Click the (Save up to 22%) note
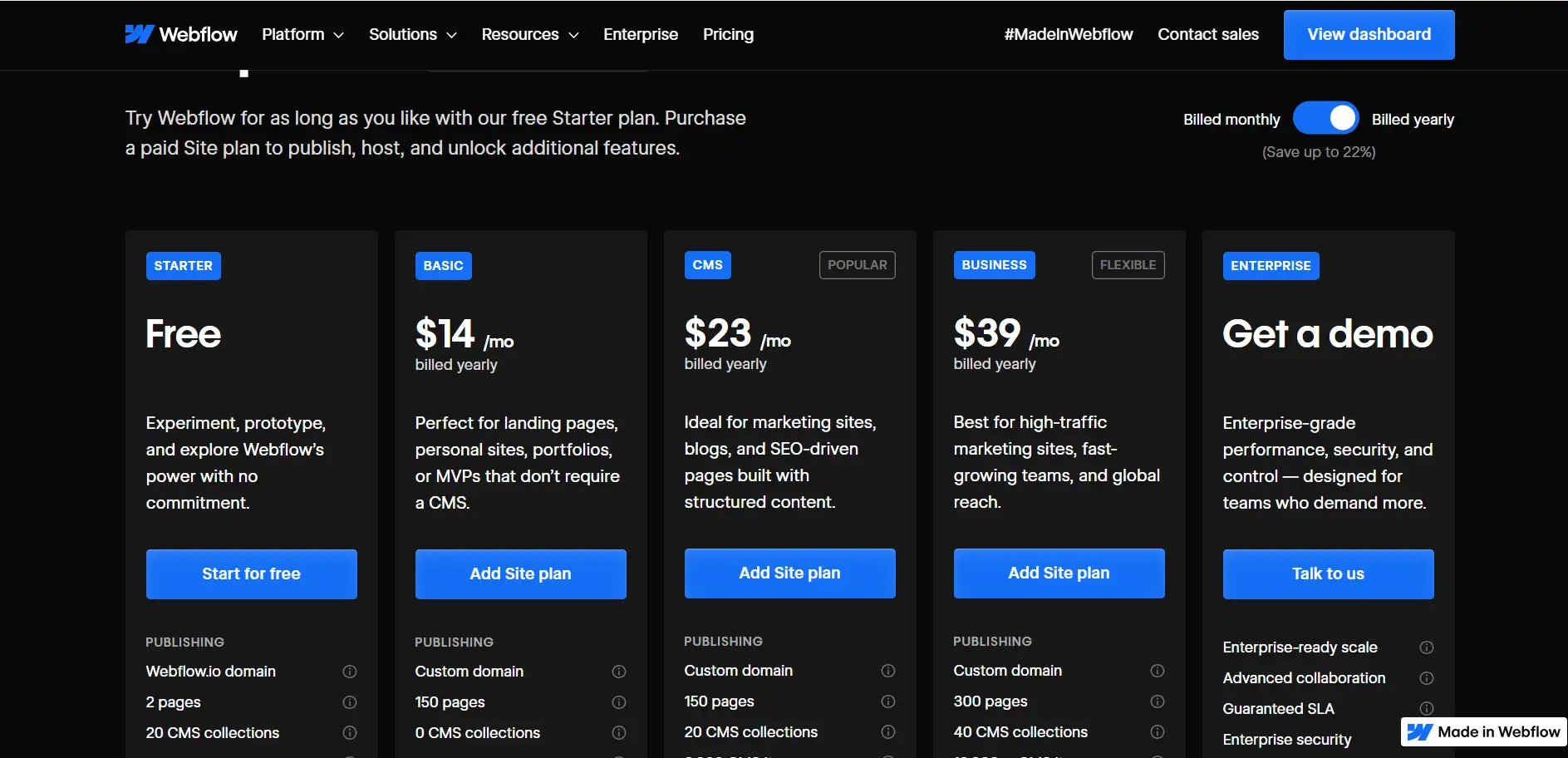The width and height of the screenshot is (1568, 758). coord(1319,152)
